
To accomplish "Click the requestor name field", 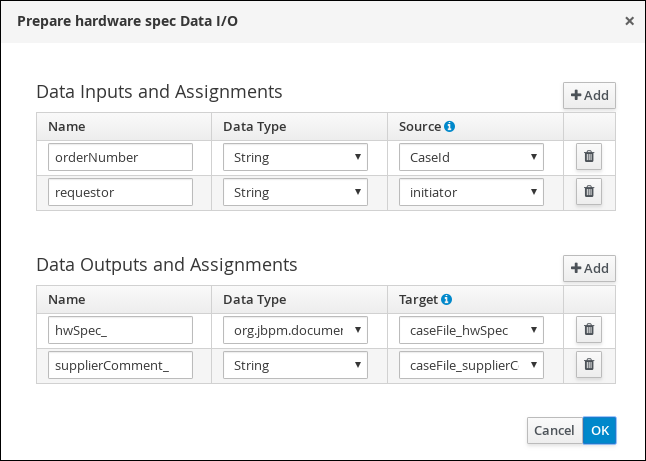I will click(x=120, y=192).
